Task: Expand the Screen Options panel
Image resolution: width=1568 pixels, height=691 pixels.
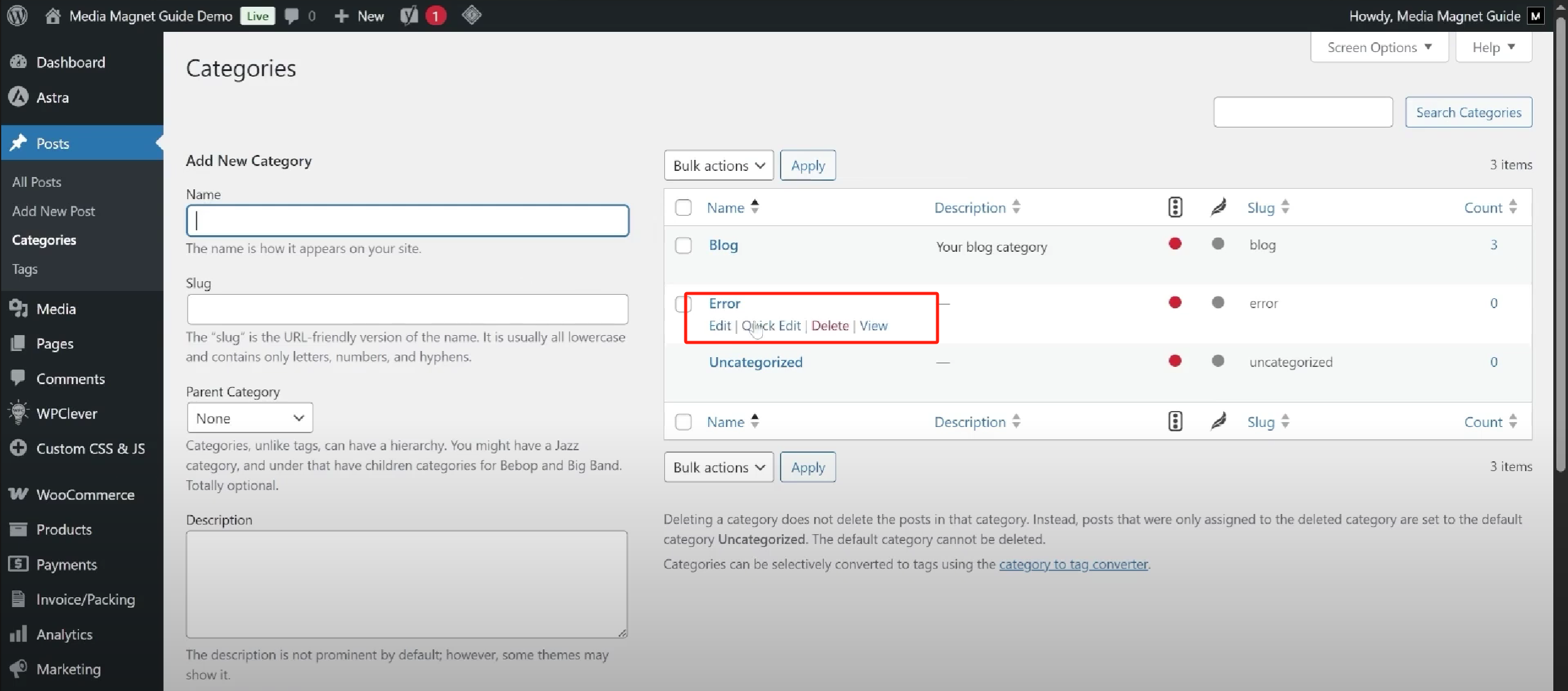Action: pyautogui.click(x=1379, y=47)
